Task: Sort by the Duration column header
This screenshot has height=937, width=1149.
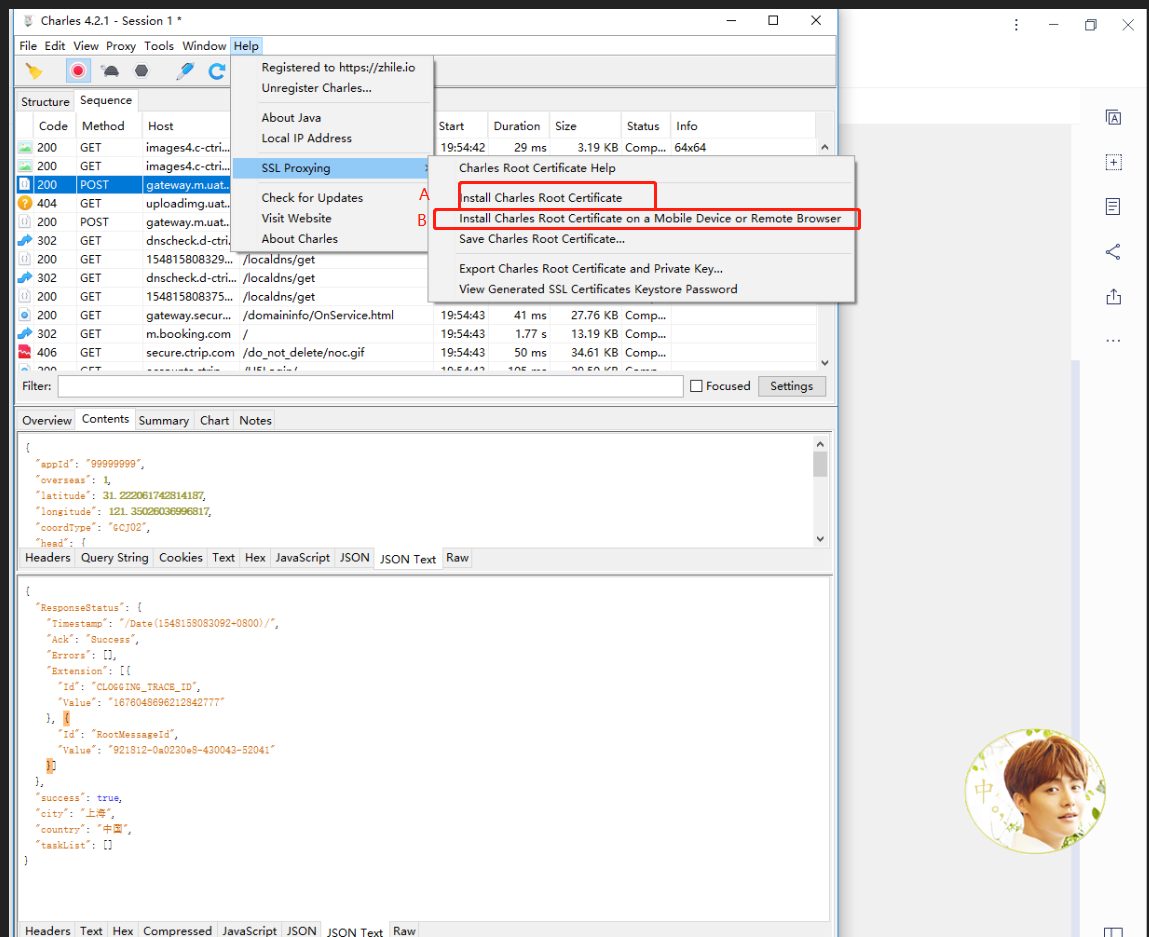Action: point(517,126)
